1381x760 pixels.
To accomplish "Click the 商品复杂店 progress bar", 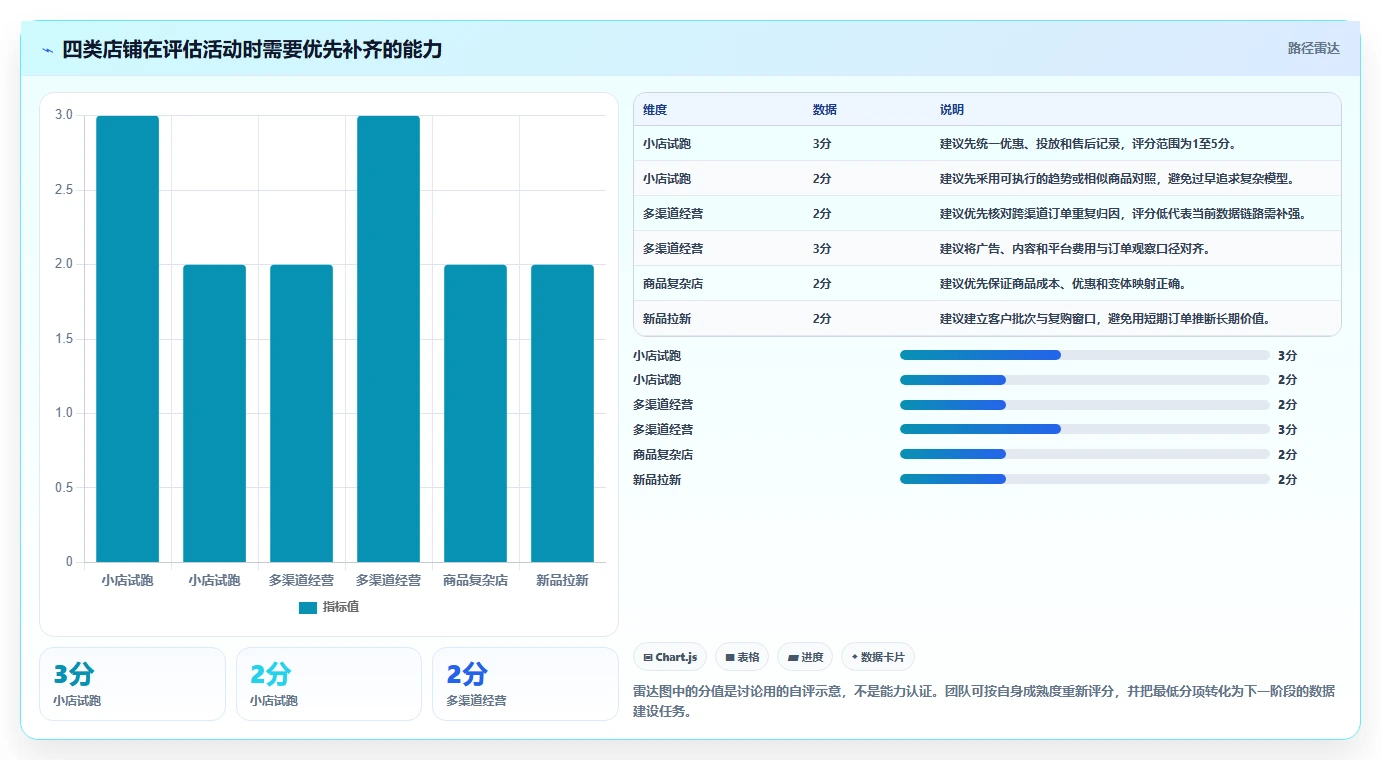I will coord(1085,454).
